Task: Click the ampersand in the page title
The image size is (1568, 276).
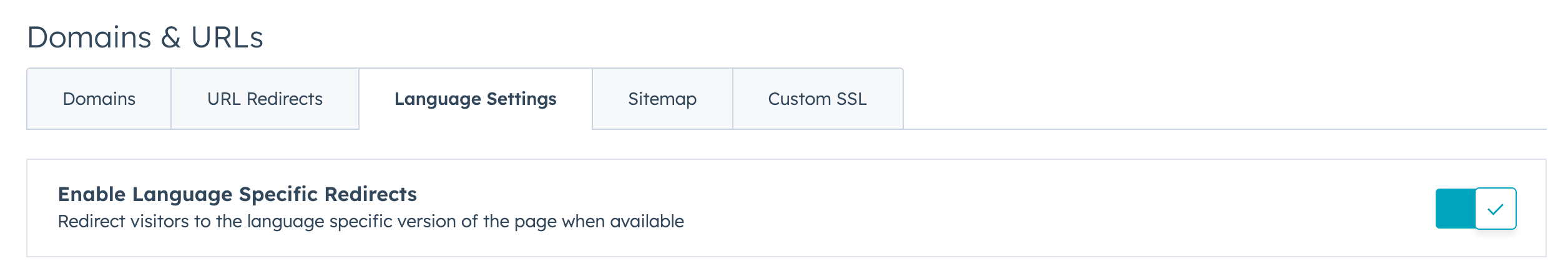Action: point(171,38)
